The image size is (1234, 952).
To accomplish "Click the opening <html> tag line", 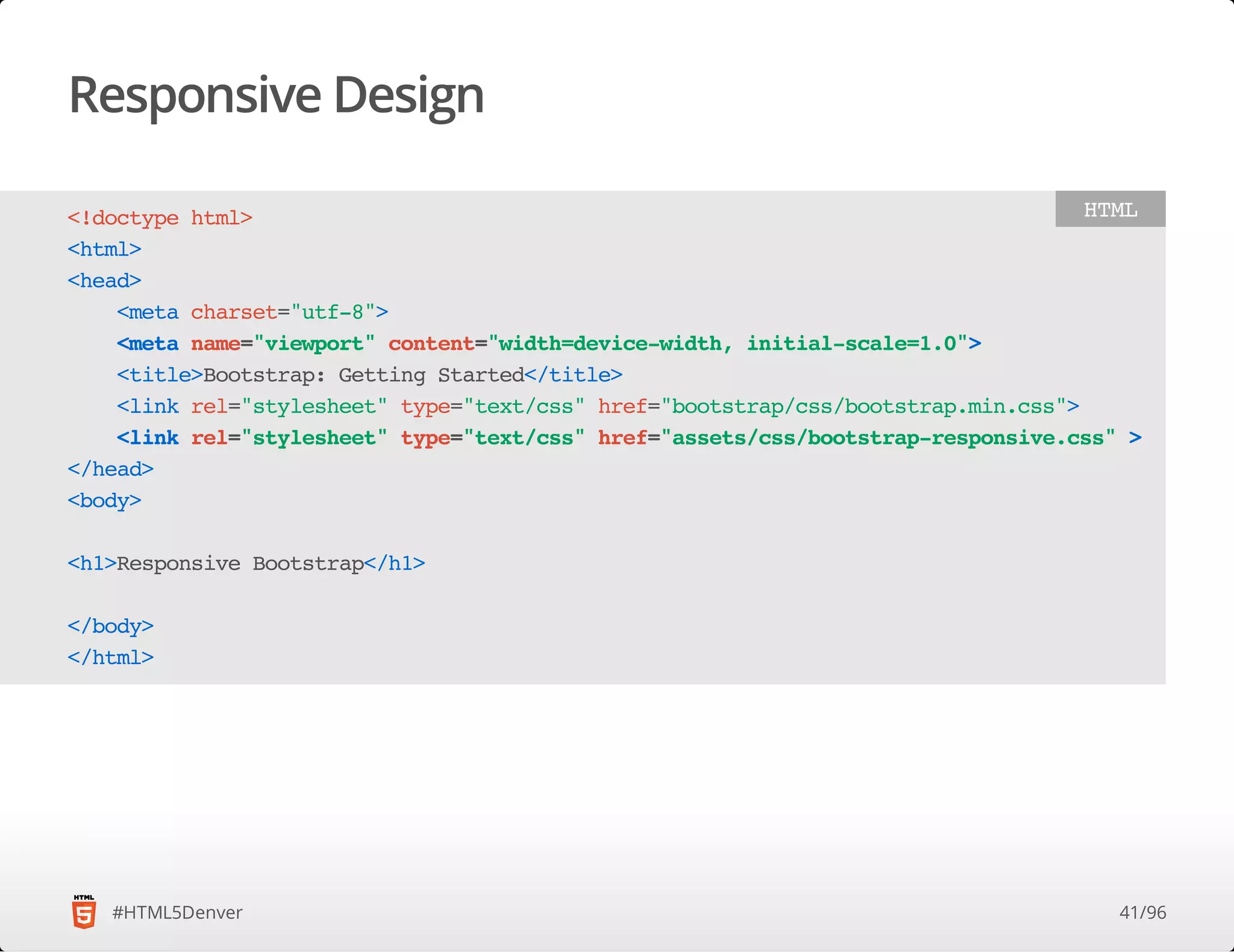I will click(x=104, y=249).
